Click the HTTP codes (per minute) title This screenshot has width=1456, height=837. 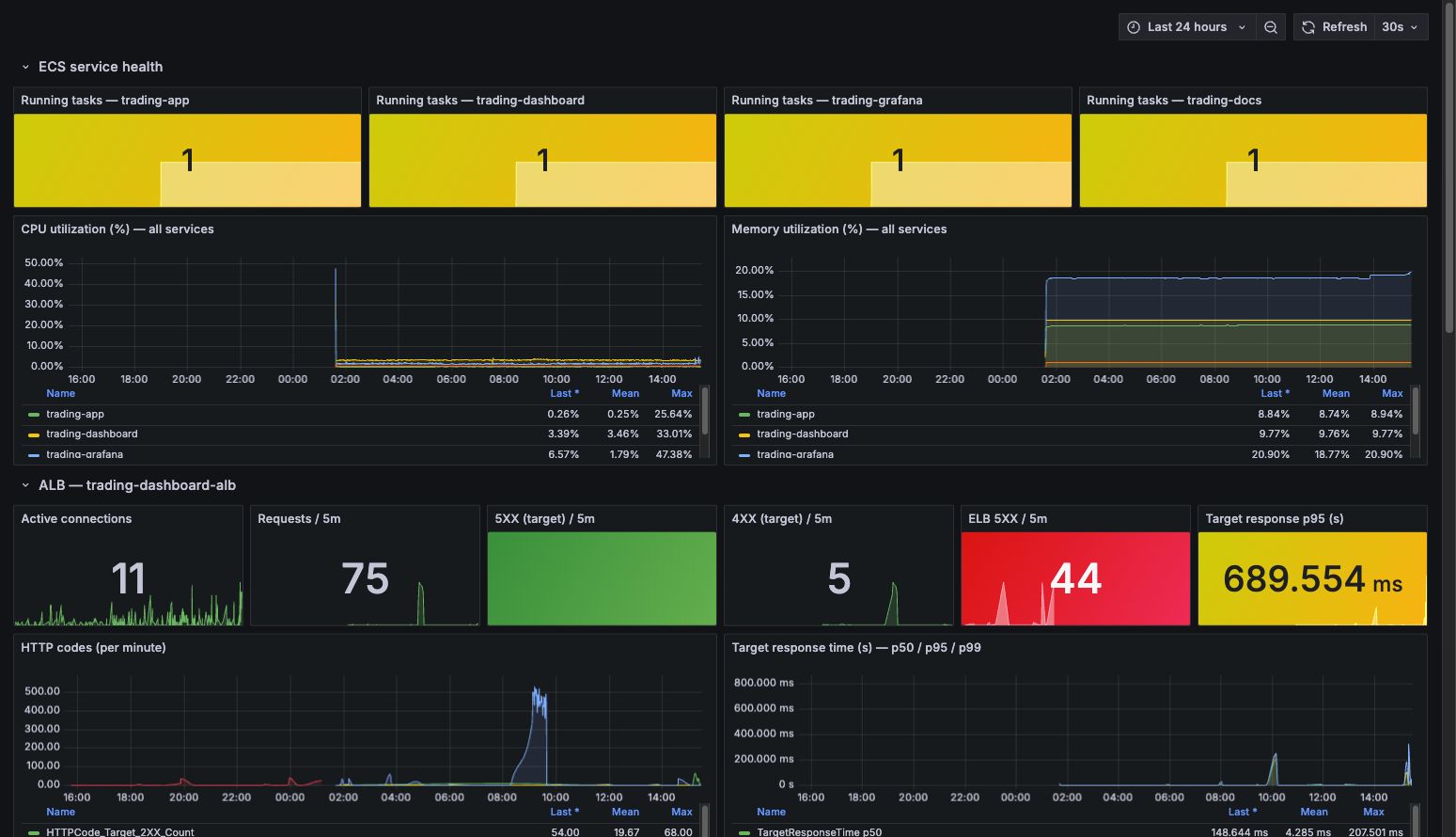coord(93,648)
